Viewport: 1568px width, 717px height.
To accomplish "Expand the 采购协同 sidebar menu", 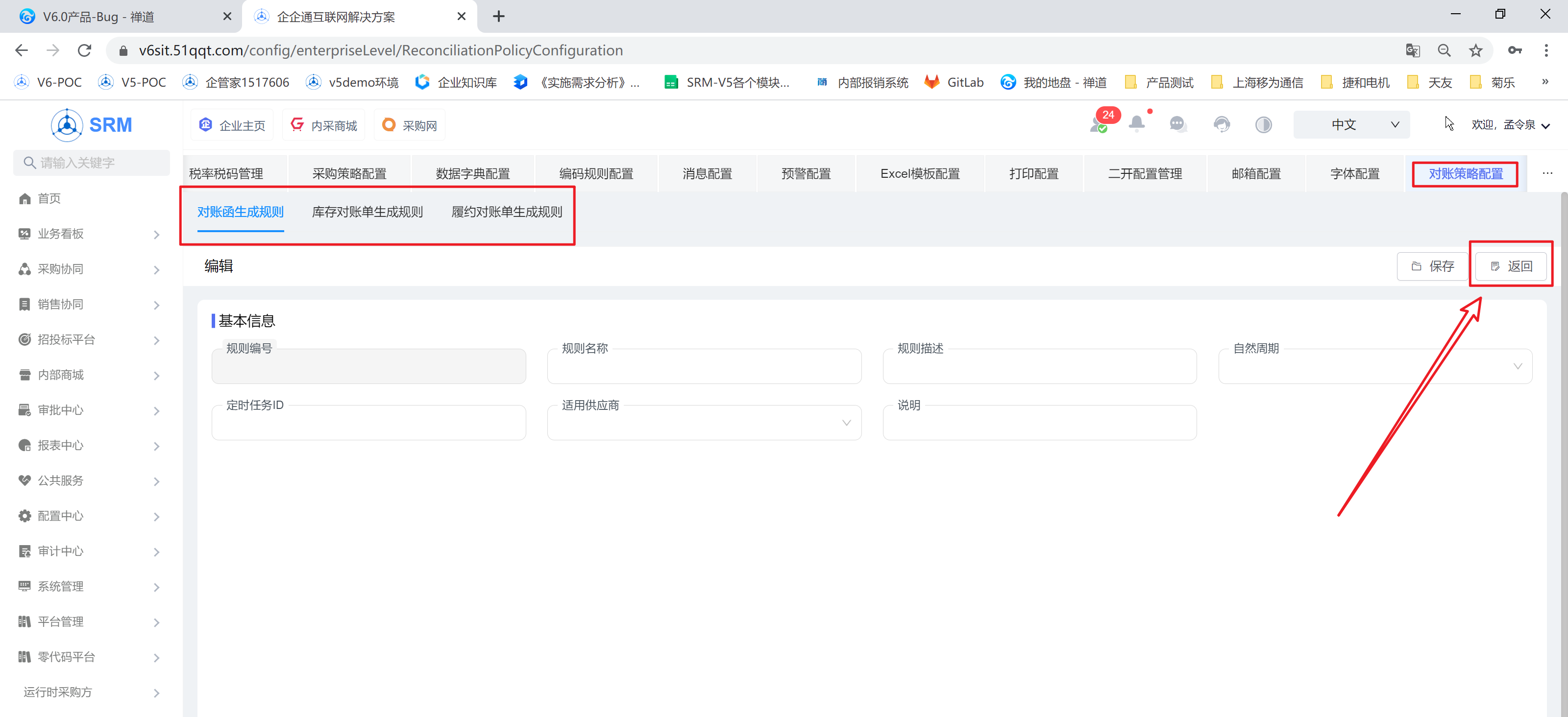I will pos(90,269).
